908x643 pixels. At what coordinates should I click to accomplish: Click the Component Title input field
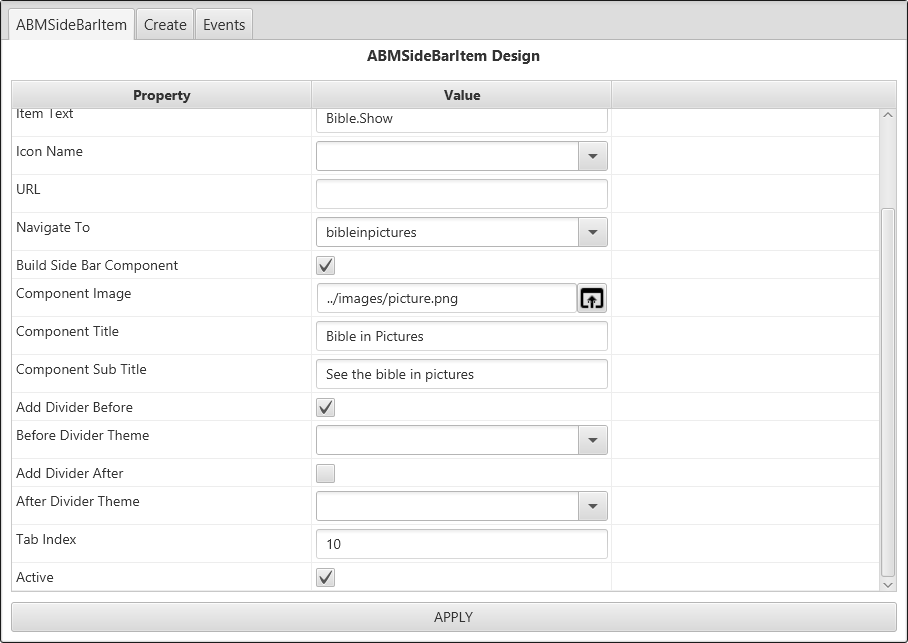(x=462, y=336)
